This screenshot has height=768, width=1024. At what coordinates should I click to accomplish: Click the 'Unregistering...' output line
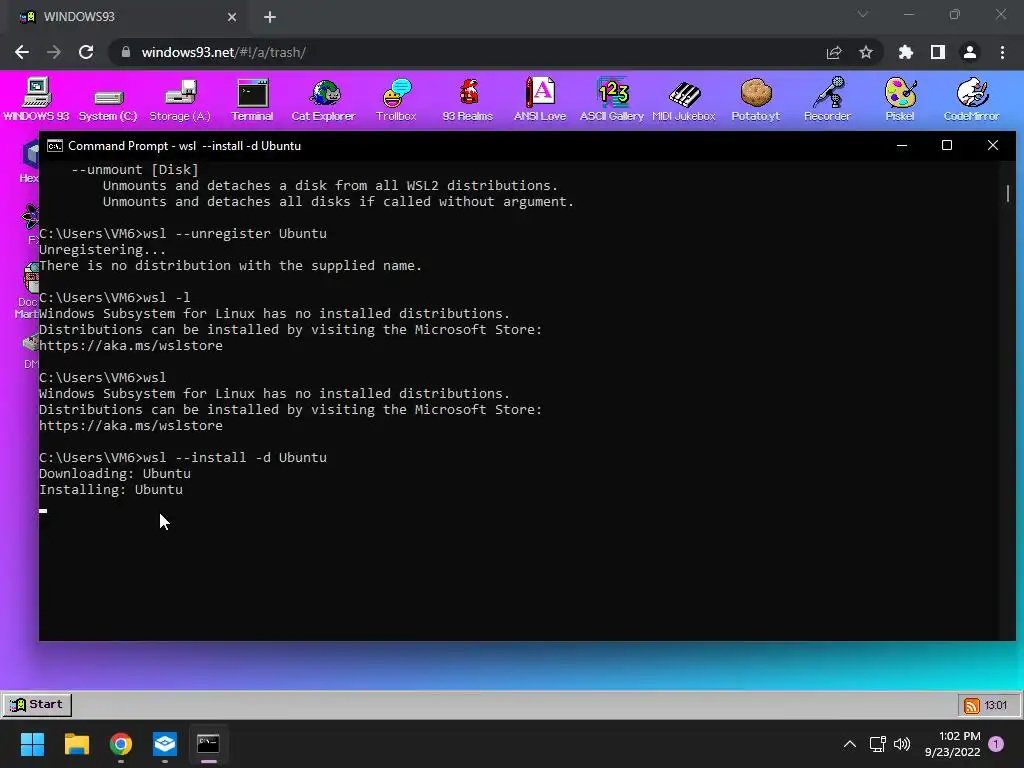[103, 249]
